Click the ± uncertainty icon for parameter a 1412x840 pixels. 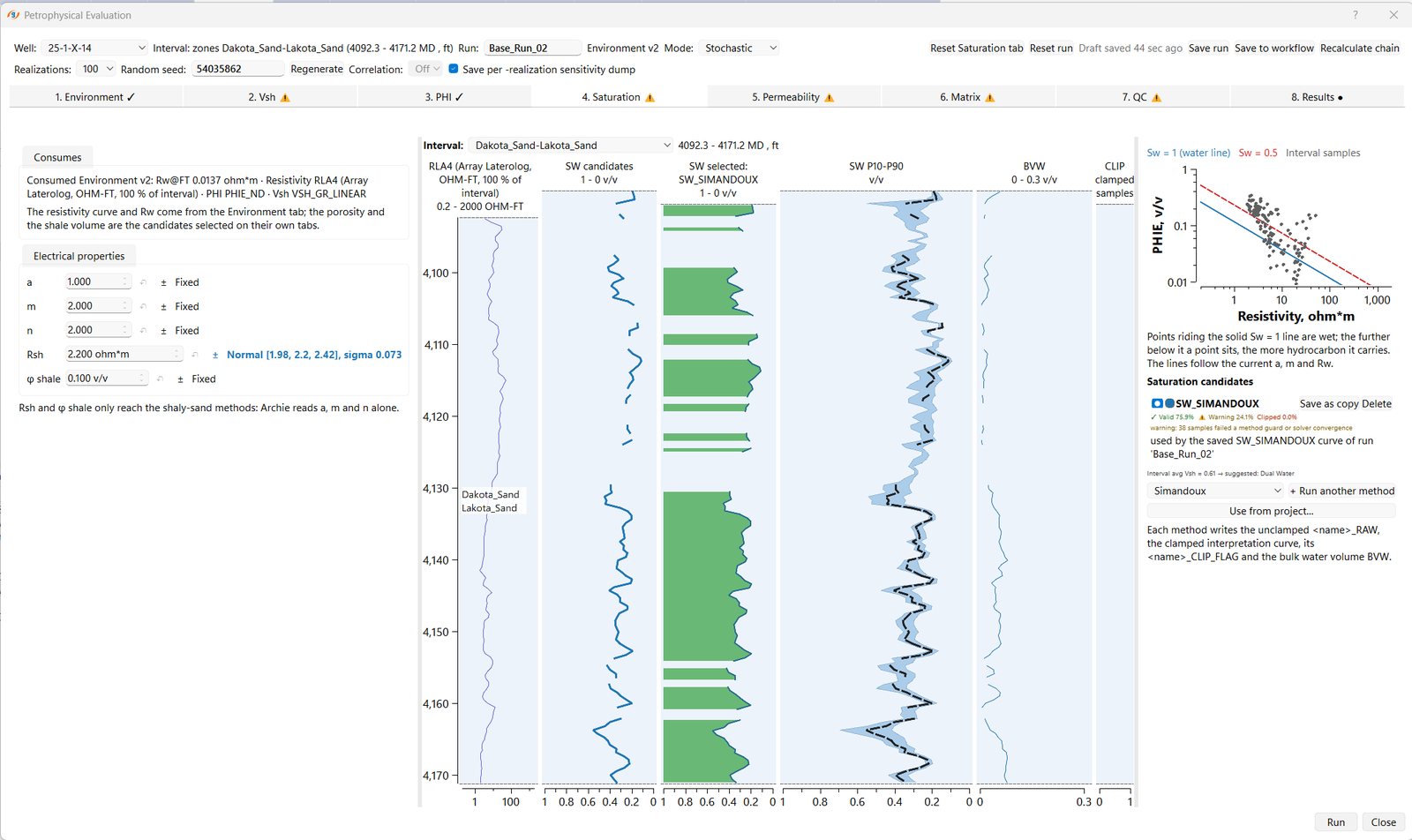(x=163, y=282)
